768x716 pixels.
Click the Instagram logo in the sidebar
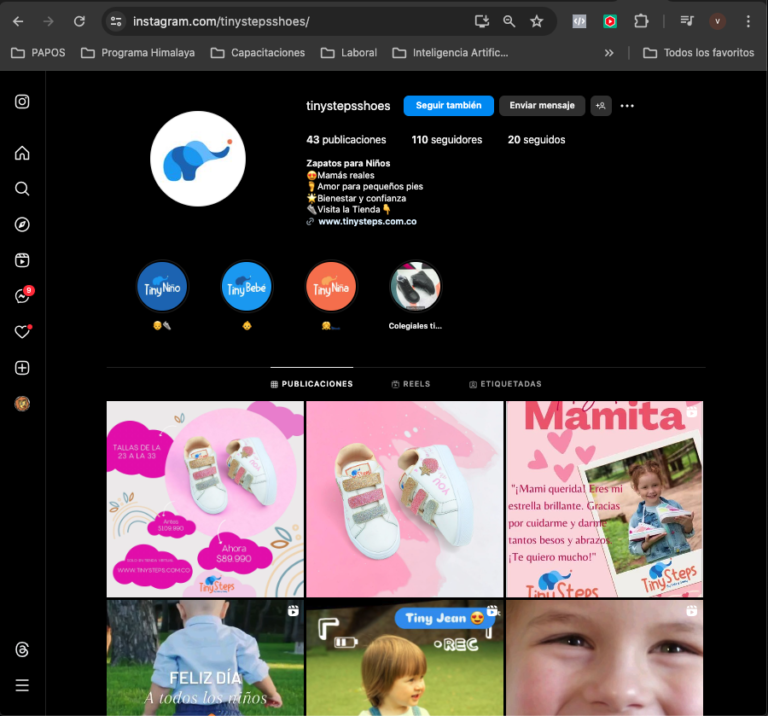click(22, 101)
